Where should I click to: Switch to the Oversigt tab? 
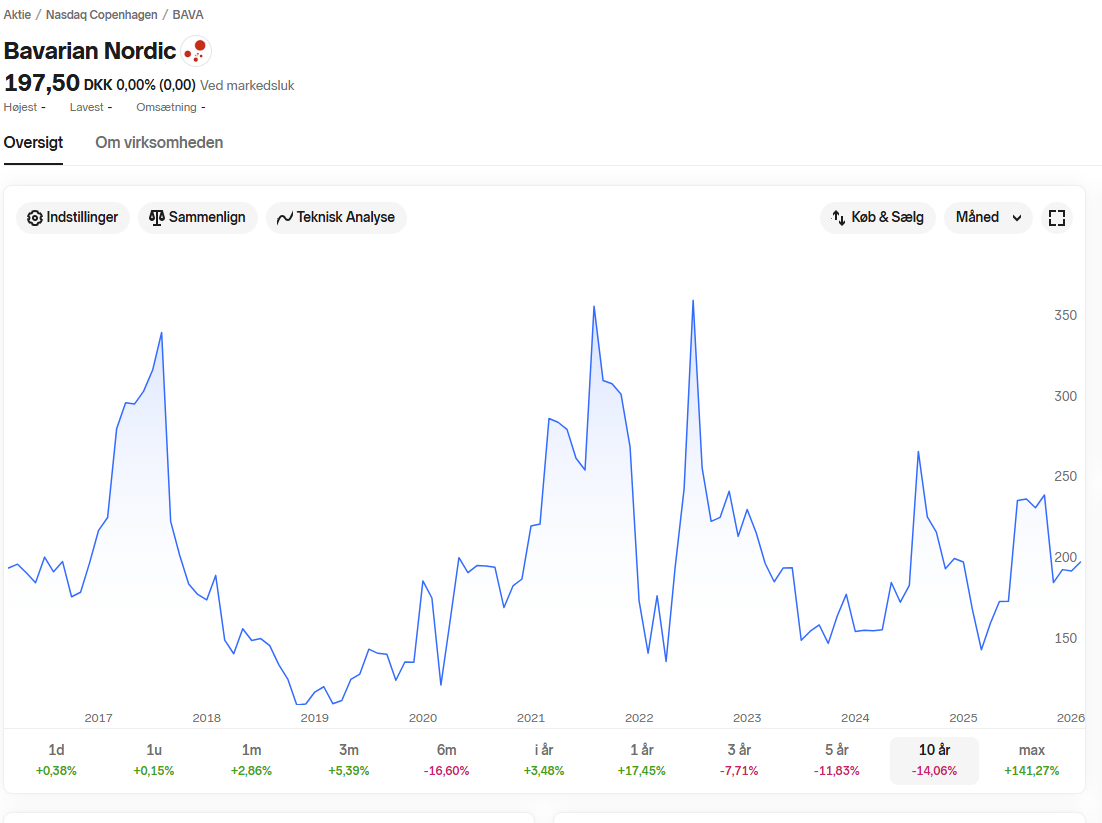click(x=33, y=143)
